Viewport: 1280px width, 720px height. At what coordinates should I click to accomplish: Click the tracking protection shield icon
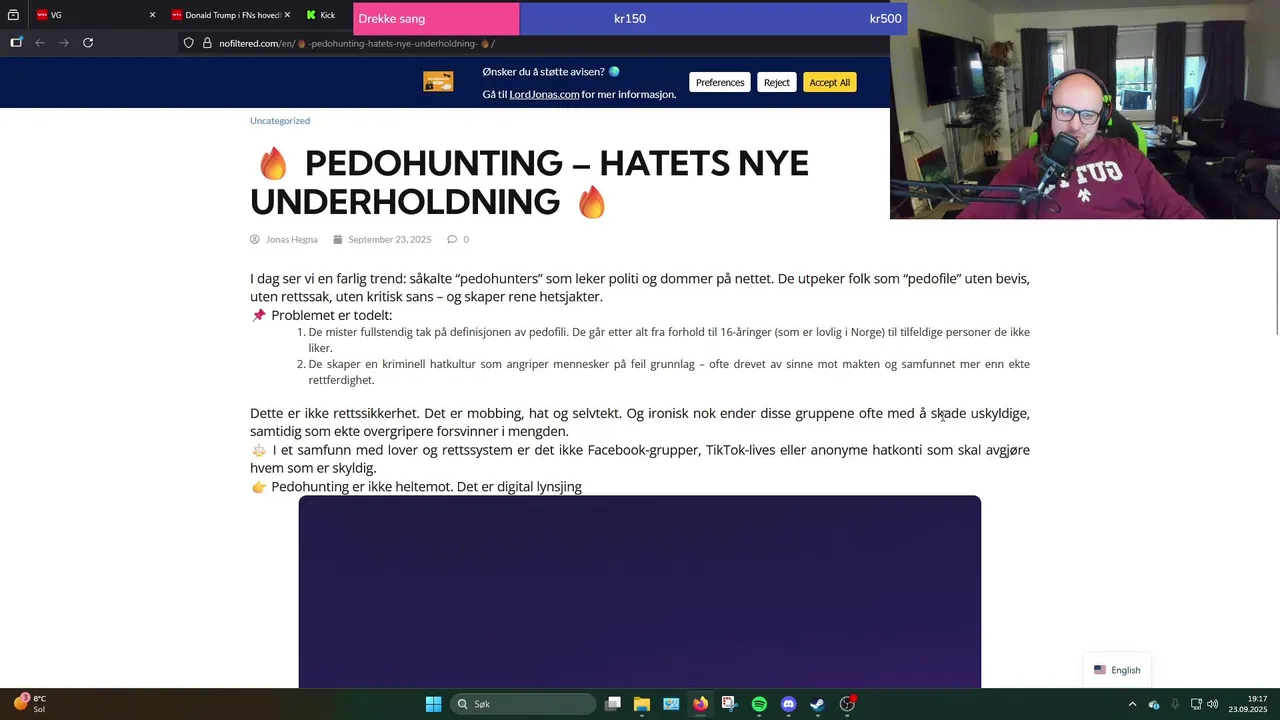(188, 43)
